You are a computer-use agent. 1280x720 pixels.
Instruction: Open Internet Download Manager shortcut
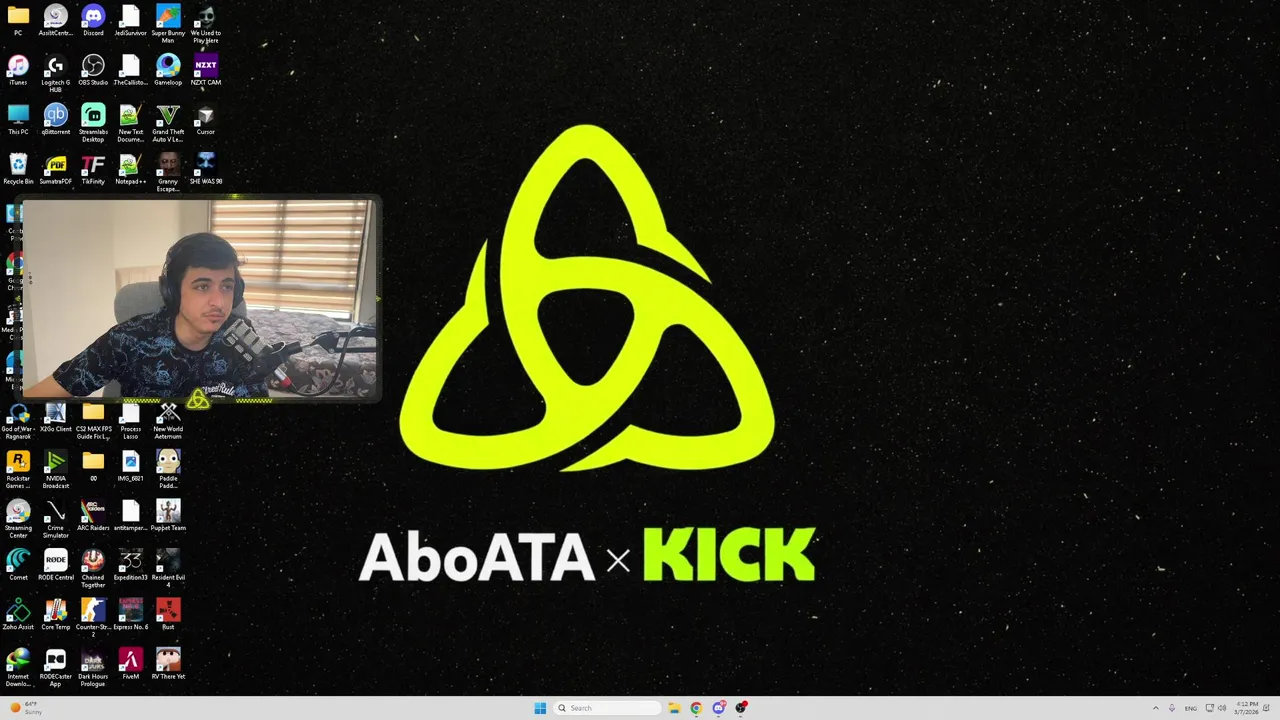click(18, 667)
